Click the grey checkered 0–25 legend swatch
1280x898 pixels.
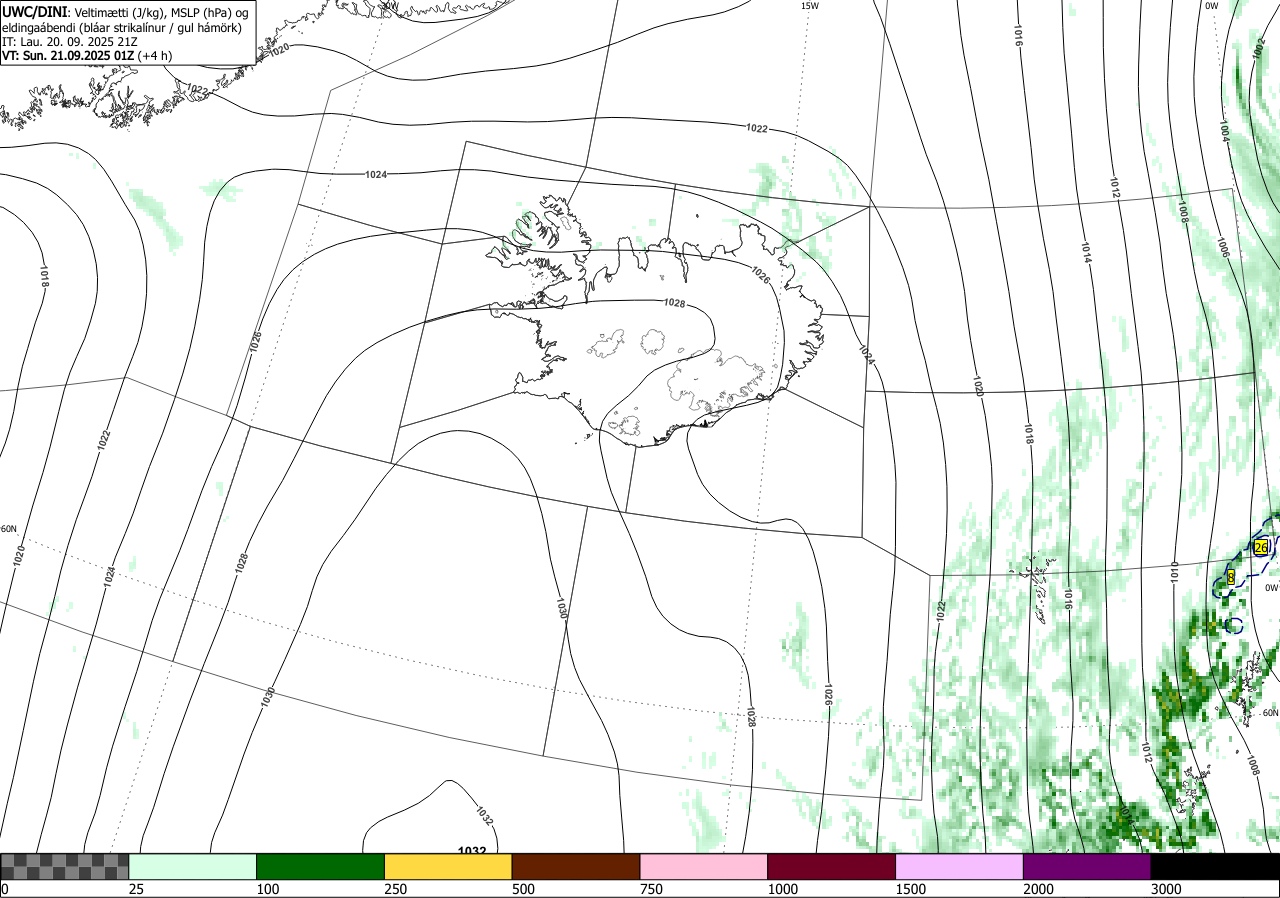pos(64,866)
